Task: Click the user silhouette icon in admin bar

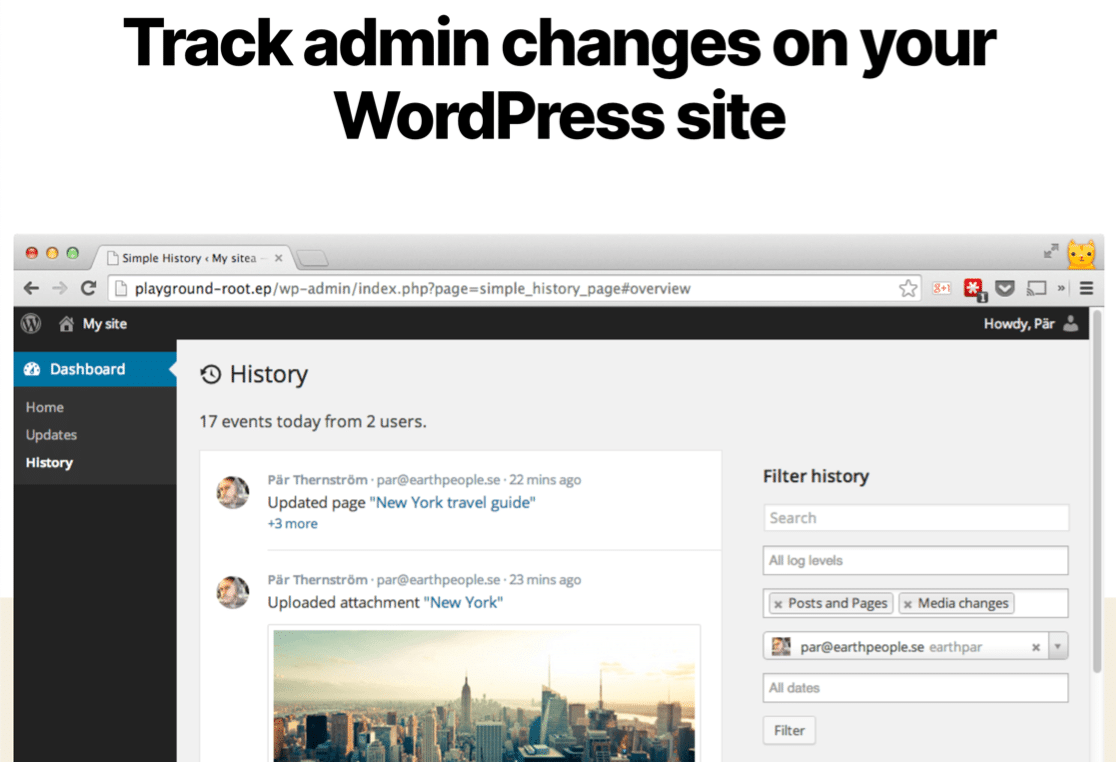Action: point(1070,324)
